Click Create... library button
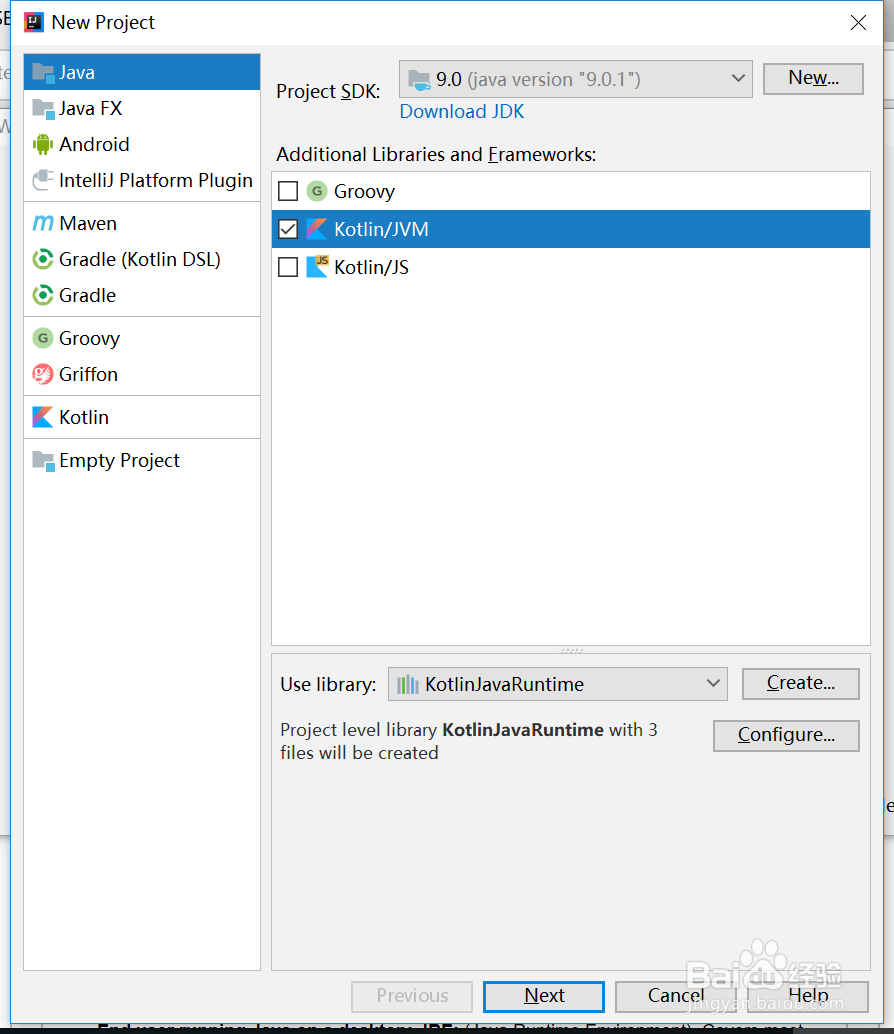 pos(800,683)
